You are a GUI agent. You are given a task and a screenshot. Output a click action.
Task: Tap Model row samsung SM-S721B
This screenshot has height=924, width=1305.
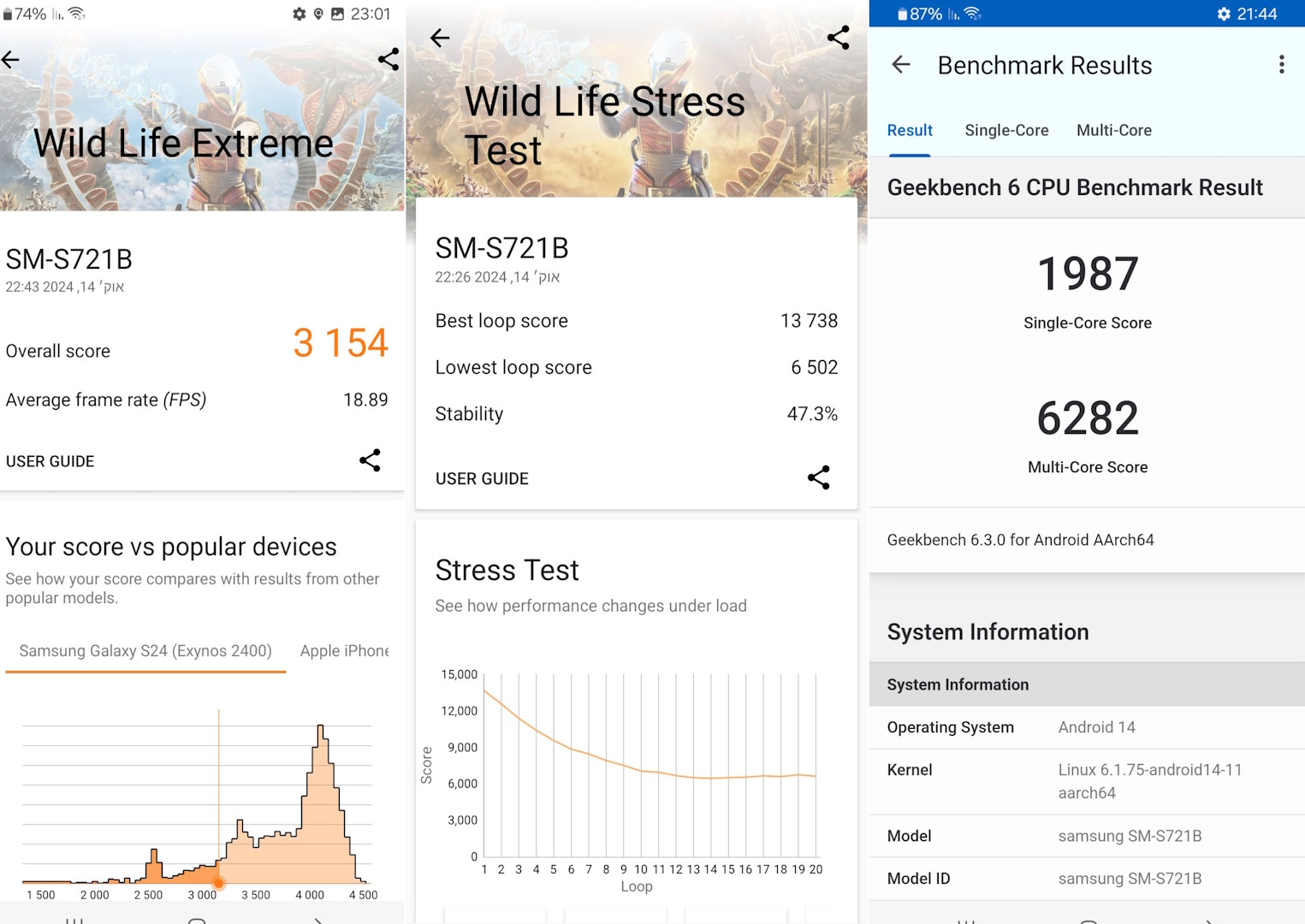tap(1087, 836)
